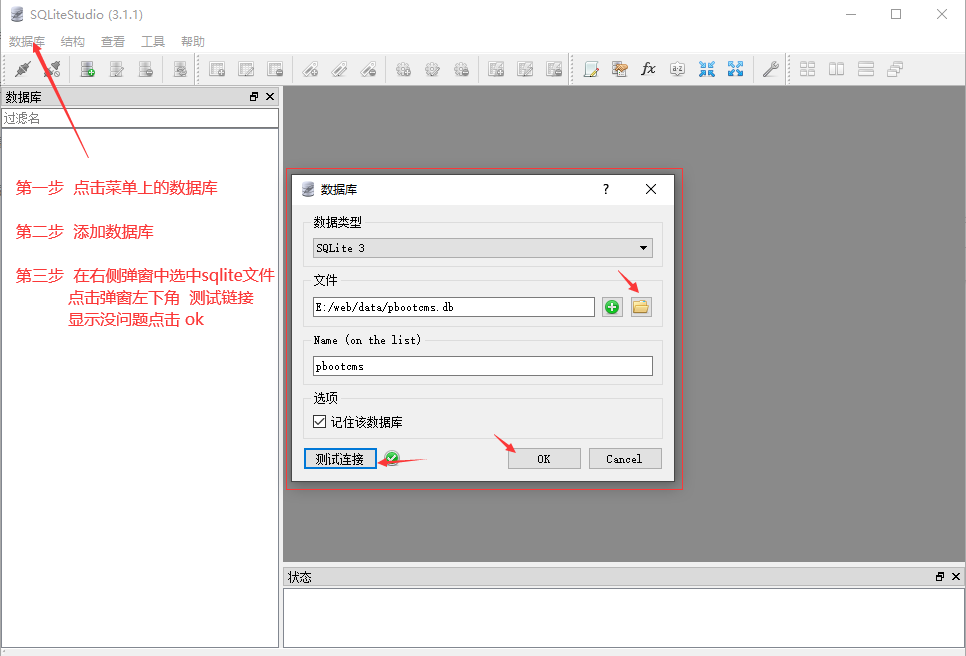Click the 过滤名 filter input box
Screen dimensions: 966x656
[x=140, y=118]
